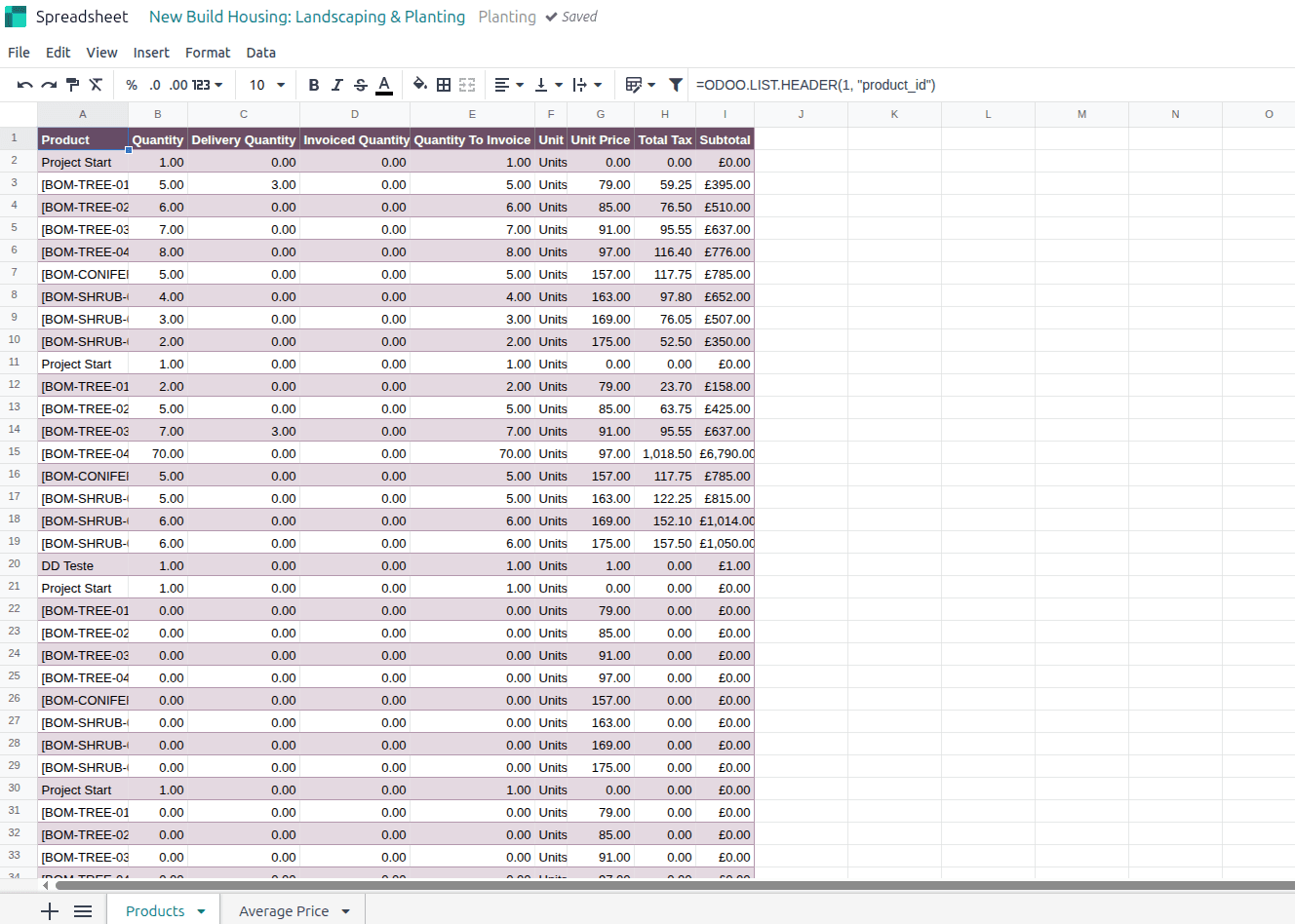Open Products tab dropdown arrow
The width and height of the screenshot is (1295, 924).
pos(202,911)
